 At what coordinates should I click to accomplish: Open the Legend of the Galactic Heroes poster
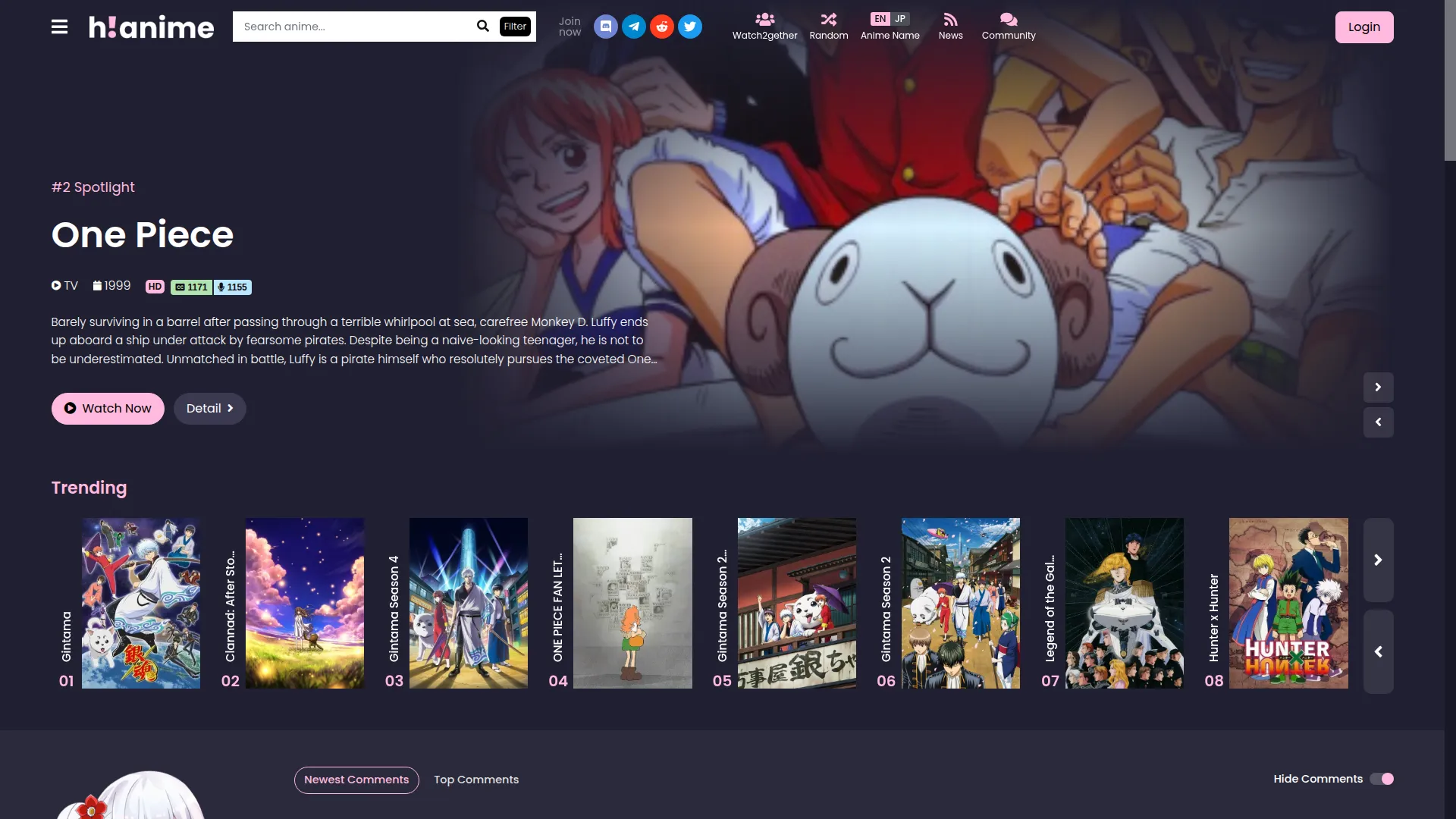[1125, 604]
